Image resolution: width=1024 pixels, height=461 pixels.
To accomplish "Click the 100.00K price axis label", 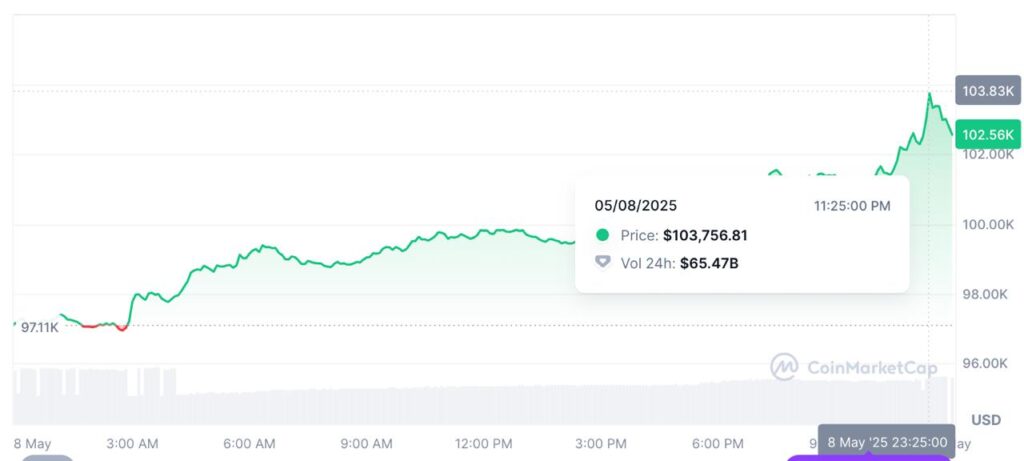I will point(987,224).
